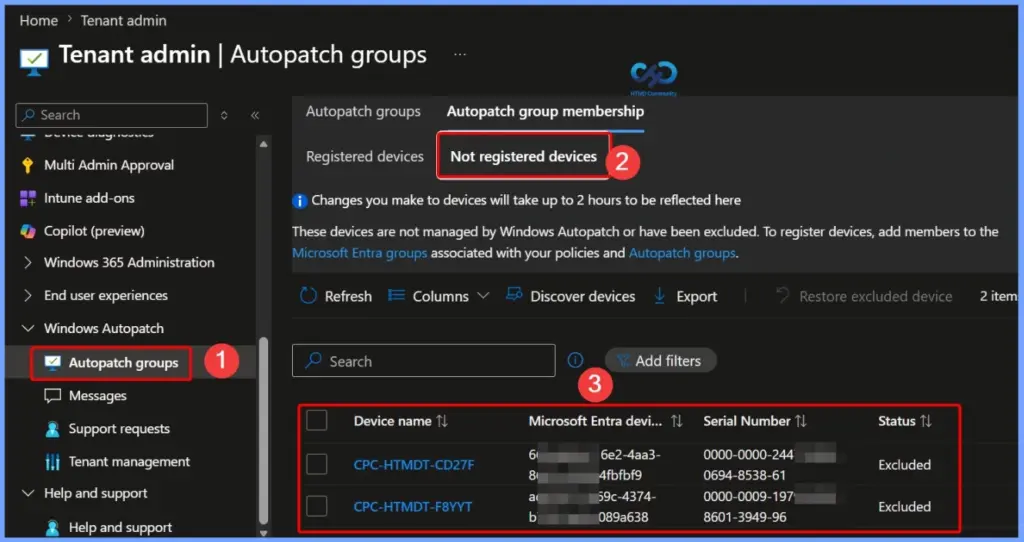
Task: Click the Multi Admin Approval key icon
Action: 27,165
